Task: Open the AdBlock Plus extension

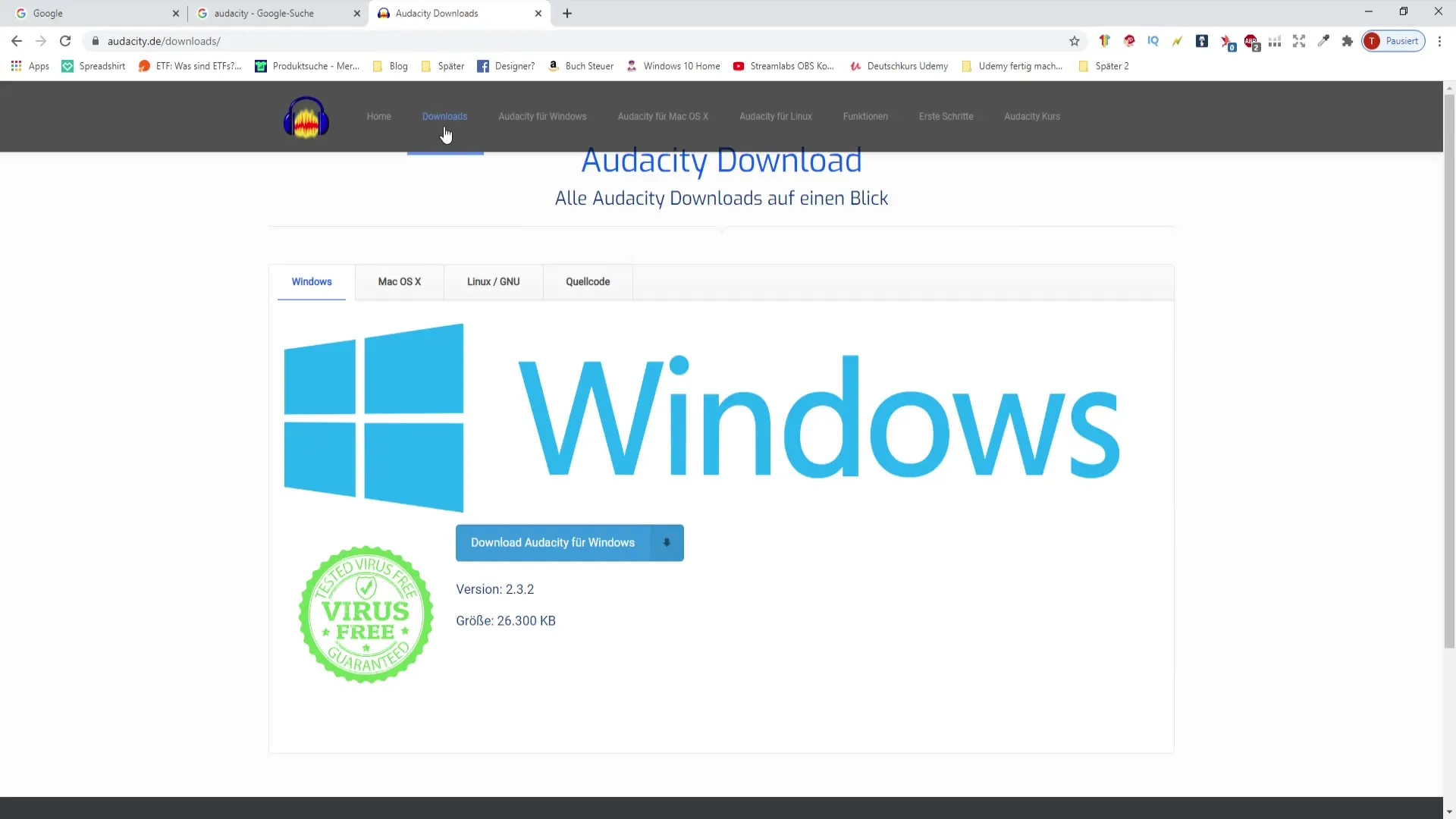Action: (1251, 42)
